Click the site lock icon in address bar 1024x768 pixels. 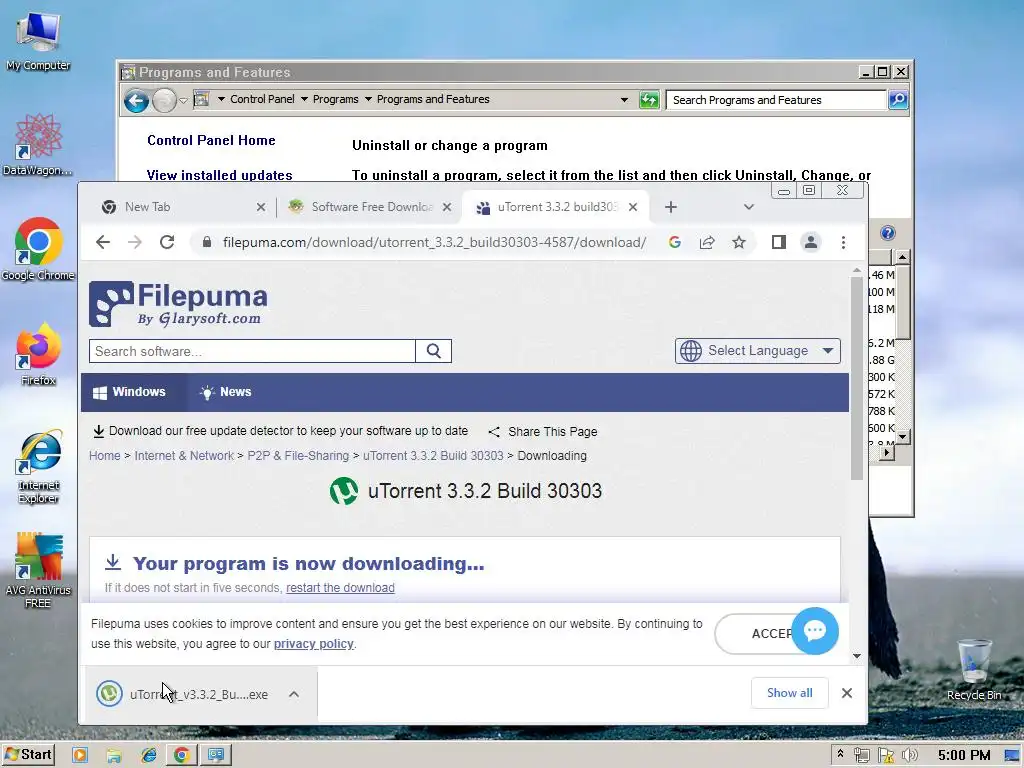[x=207, y=242]
